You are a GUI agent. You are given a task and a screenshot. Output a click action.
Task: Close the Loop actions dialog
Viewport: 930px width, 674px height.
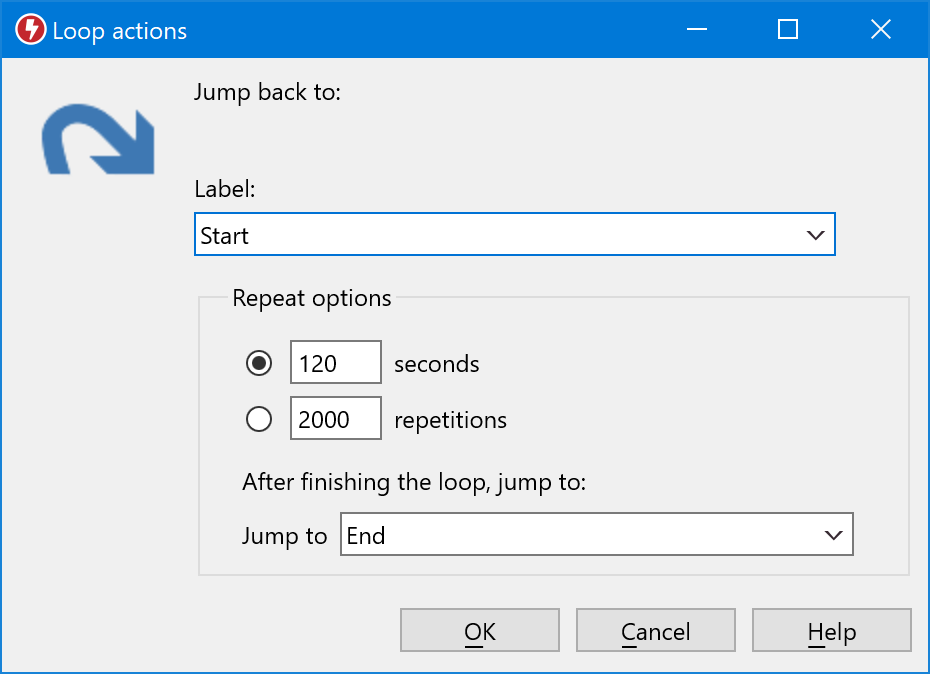coord(880,30)
